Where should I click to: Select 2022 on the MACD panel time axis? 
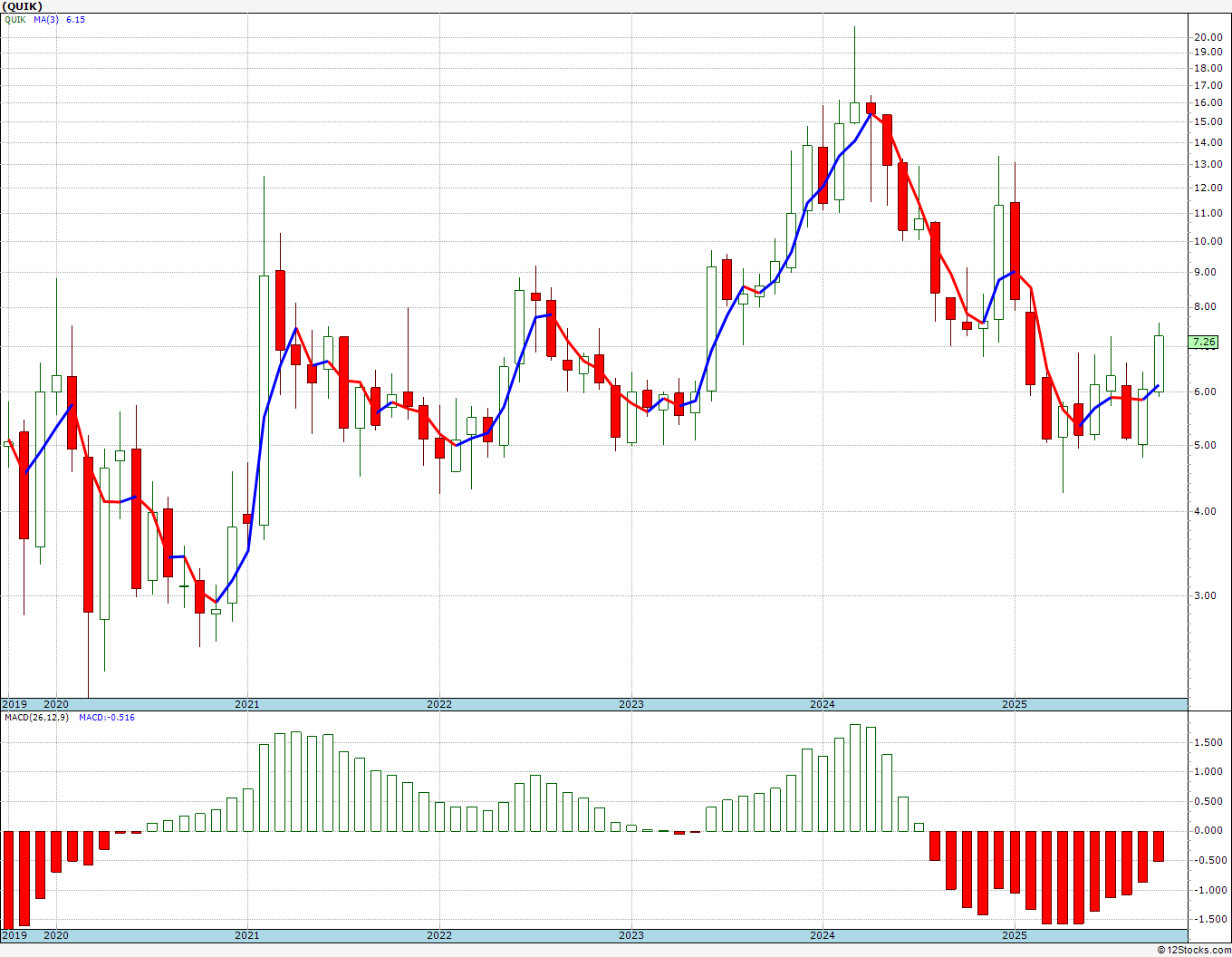point(439,935)
